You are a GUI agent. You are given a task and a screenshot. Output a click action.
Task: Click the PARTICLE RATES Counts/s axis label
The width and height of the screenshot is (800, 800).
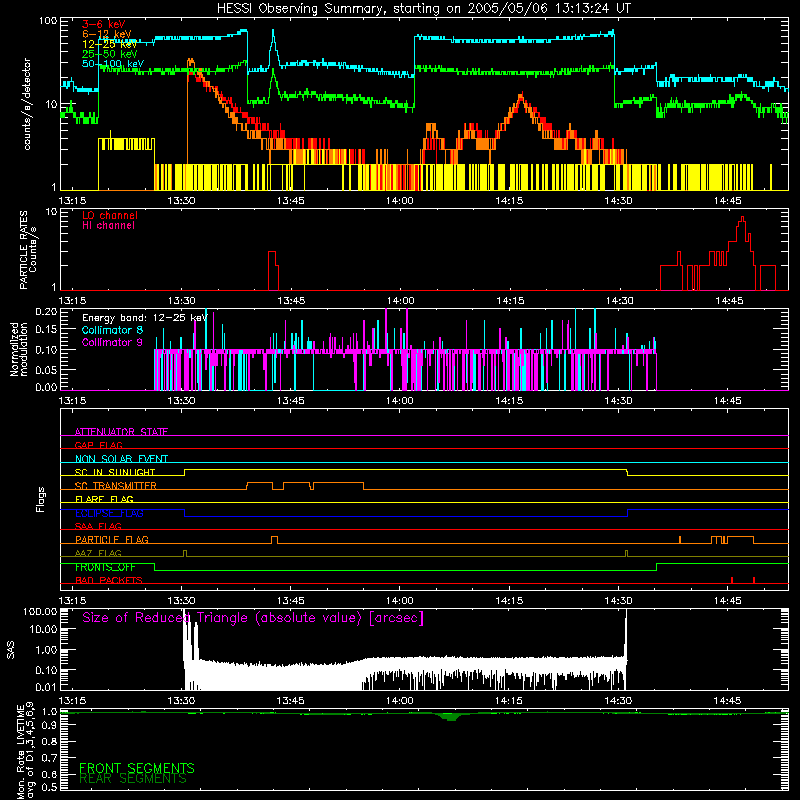coord(28,250)
